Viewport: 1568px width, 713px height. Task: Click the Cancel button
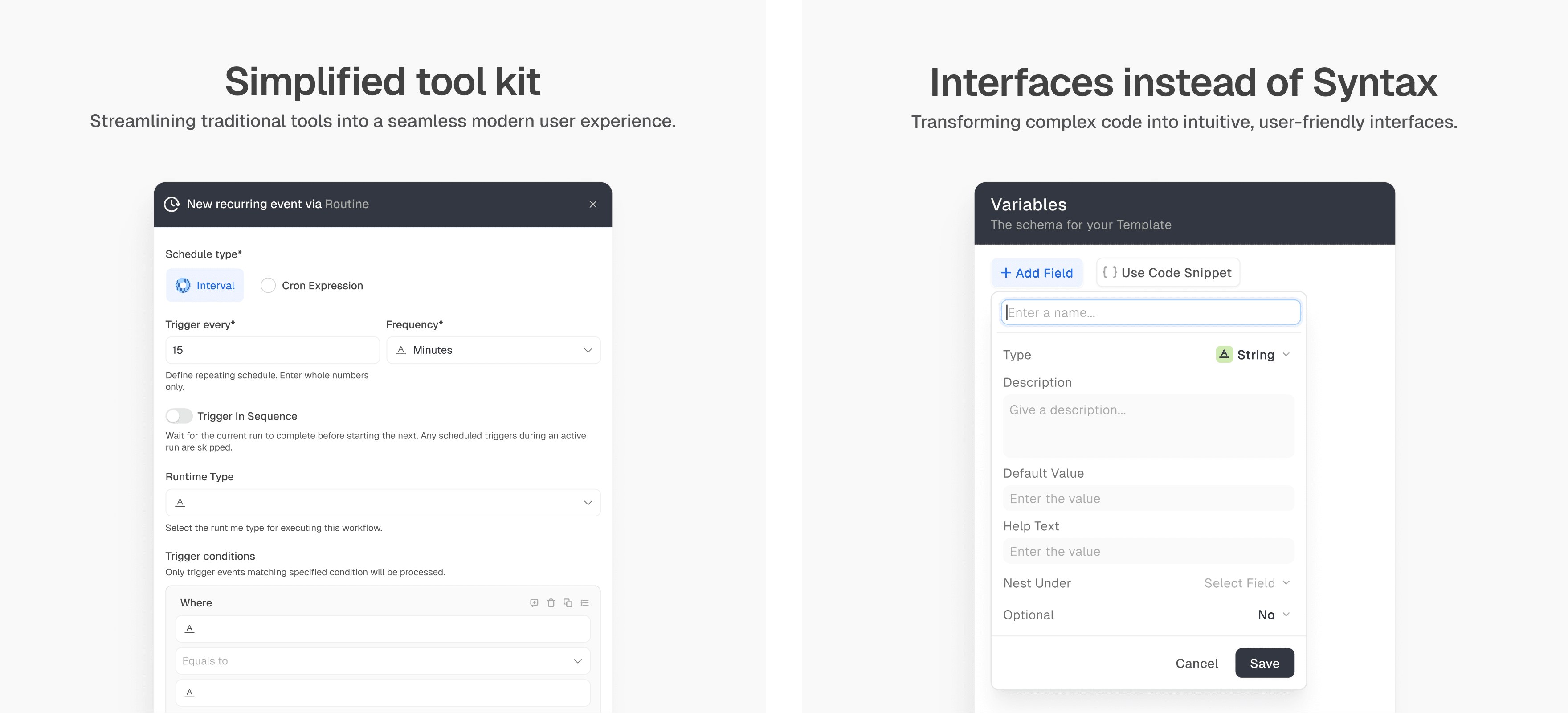click(x=1196, y=663)
